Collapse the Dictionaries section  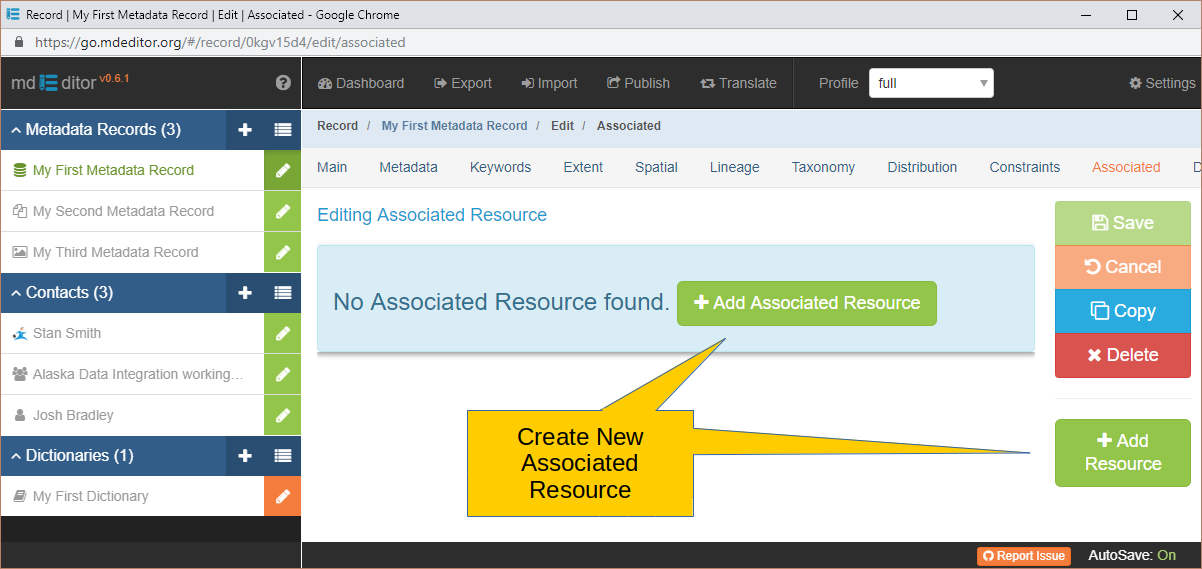tap(16, 456)
